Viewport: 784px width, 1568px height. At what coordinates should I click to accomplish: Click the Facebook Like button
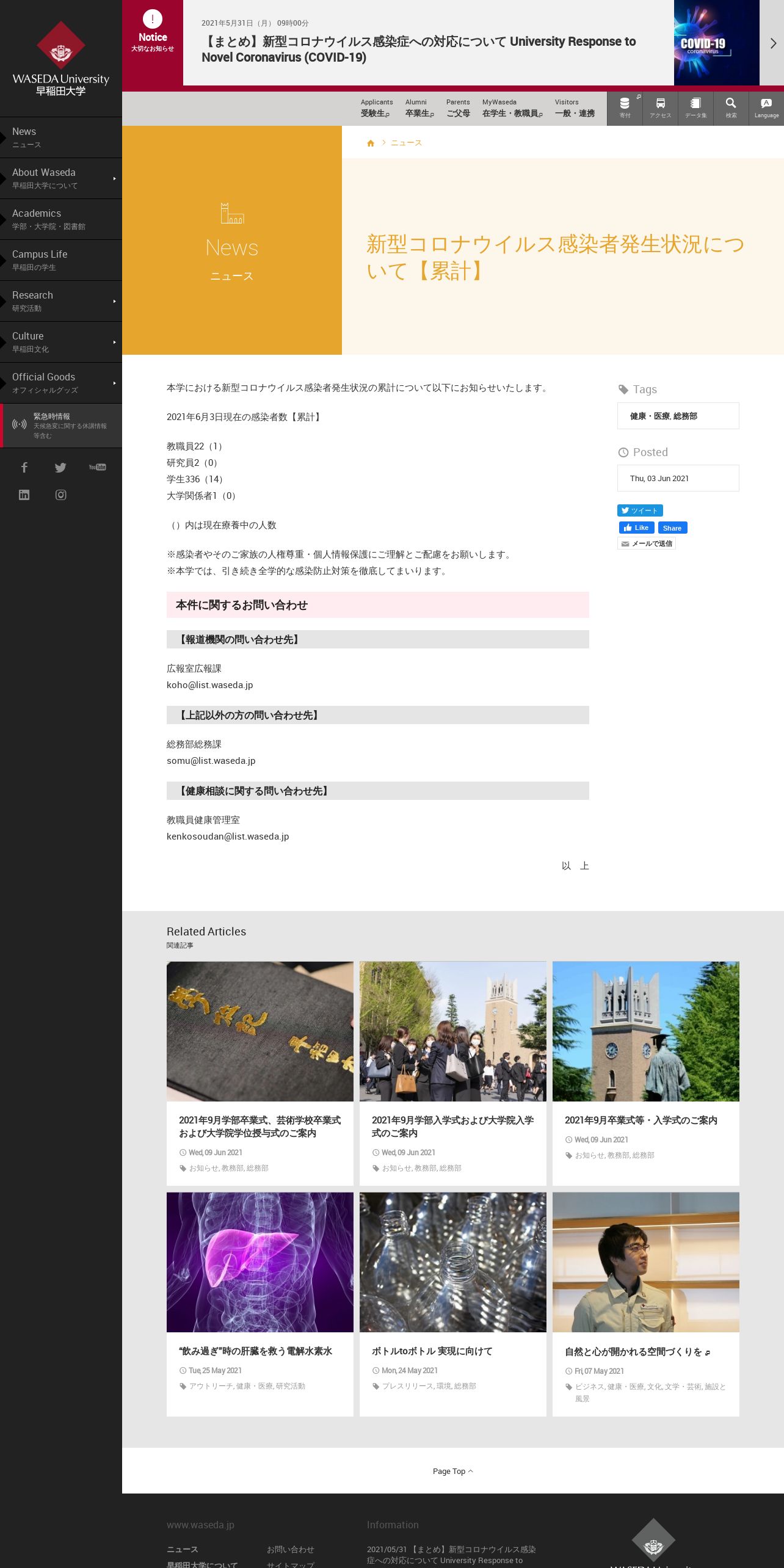(x=636, y=528)
